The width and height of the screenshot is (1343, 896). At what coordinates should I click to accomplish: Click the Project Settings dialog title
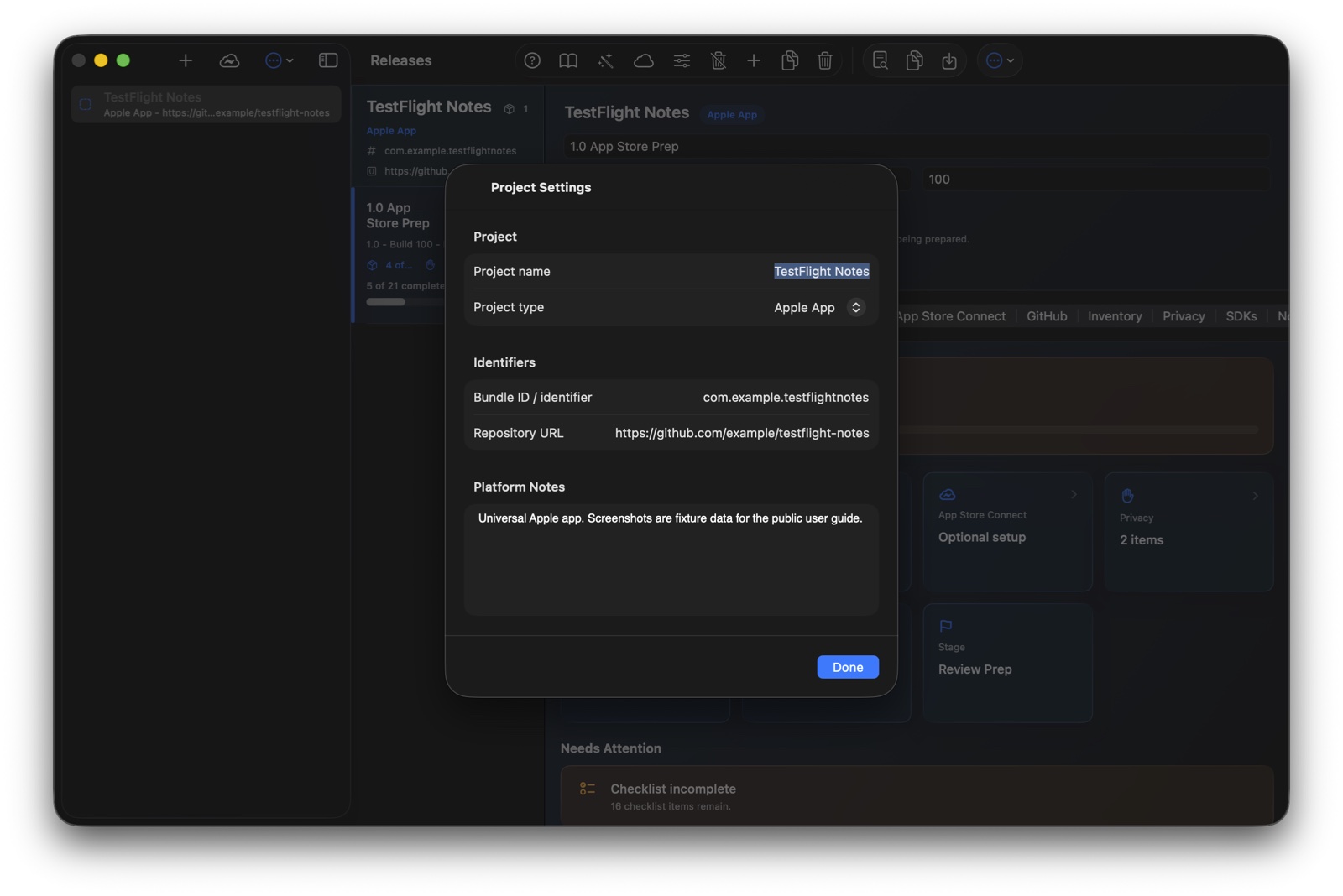(x=541, y=188)
